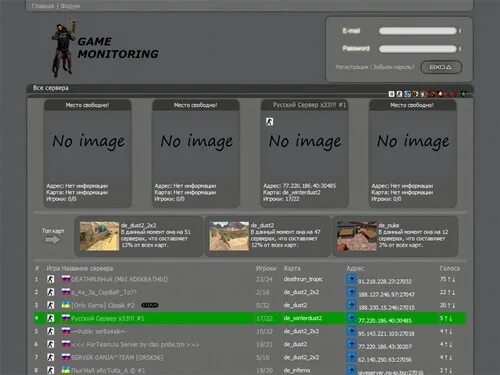Click the STEAM badge on [Only Game] Classik #2
The height and width of the screenshot is (375, 500).
click(150, 305)
